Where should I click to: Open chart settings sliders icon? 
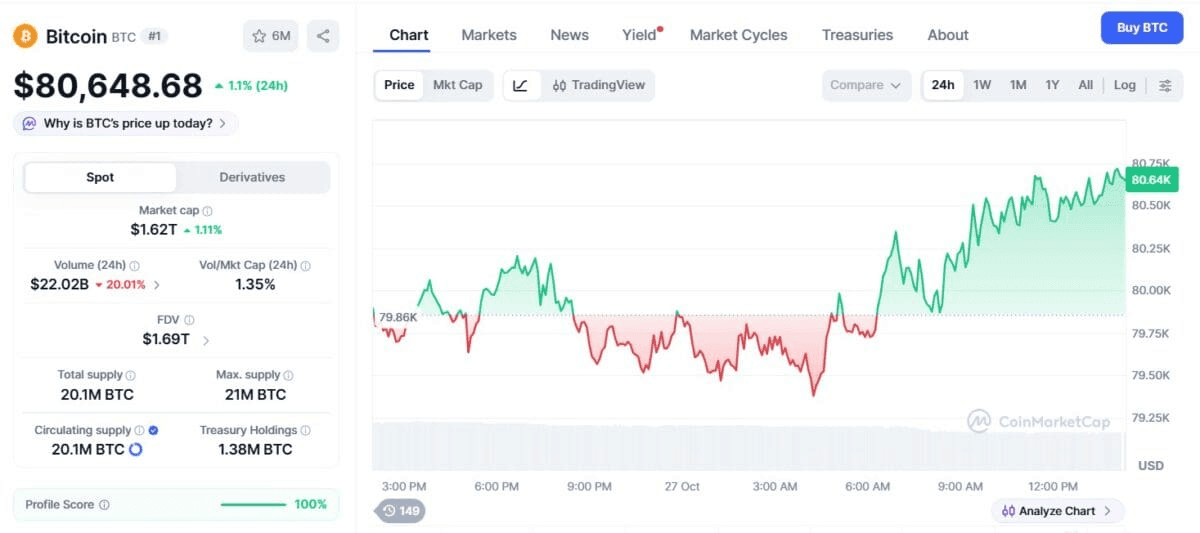coord(1165,85)
